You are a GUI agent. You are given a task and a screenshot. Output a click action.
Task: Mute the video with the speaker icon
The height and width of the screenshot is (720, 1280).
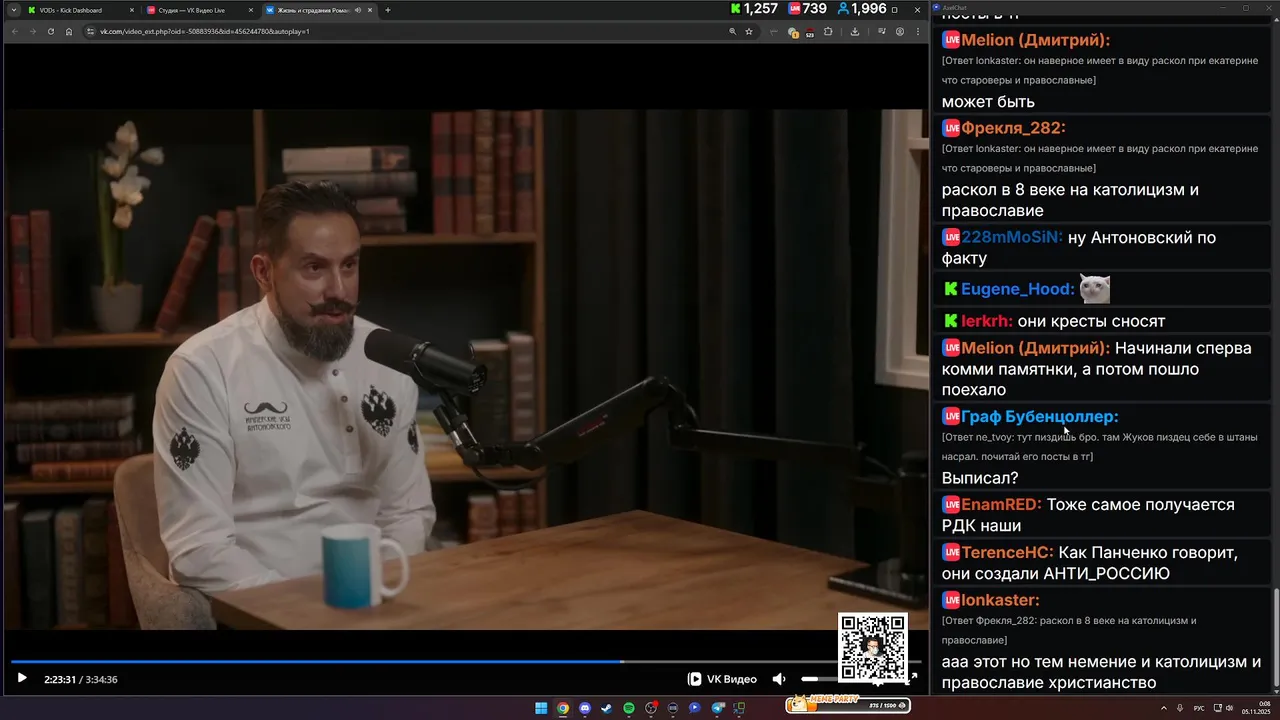[779, 679]
